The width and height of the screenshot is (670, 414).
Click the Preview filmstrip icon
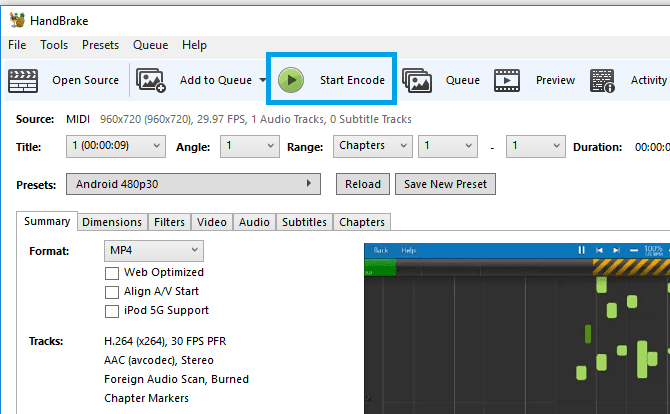click(507, 80)
